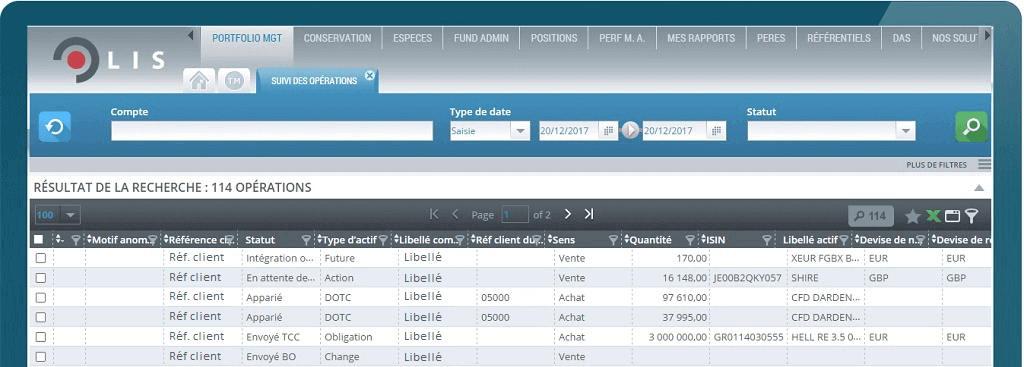This screenshot has width=1024, height=367.
Task: Launch search with green magnifier button
Action: 971,127
